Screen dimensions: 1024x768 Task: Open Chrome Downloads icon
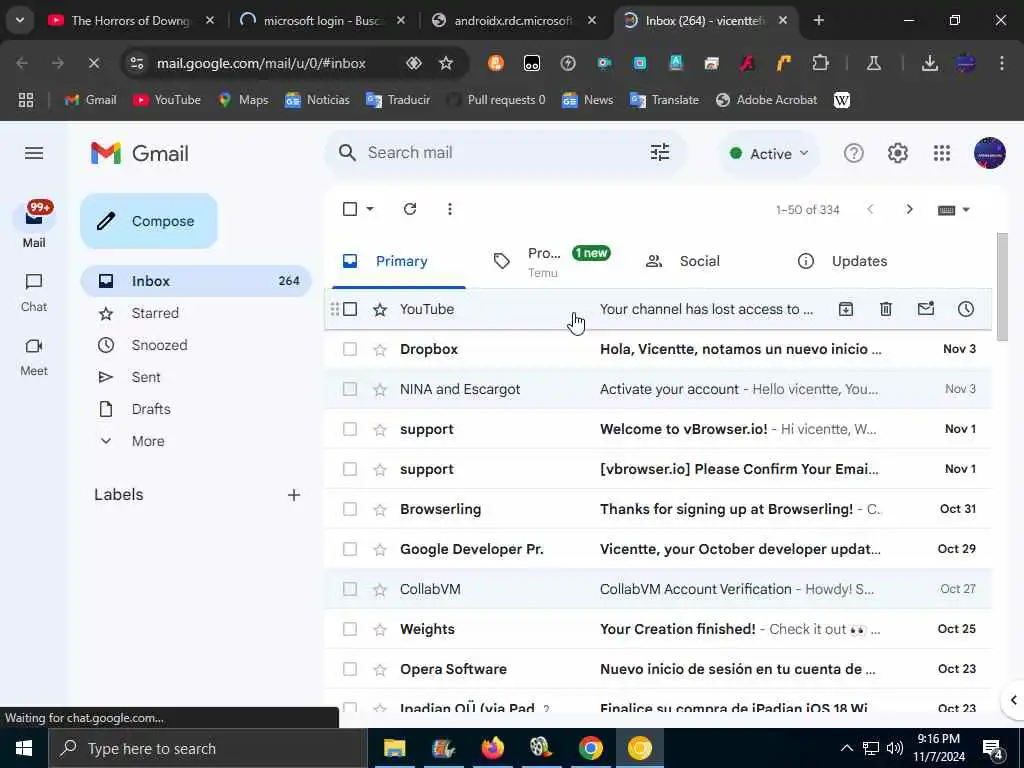point(929,63)
